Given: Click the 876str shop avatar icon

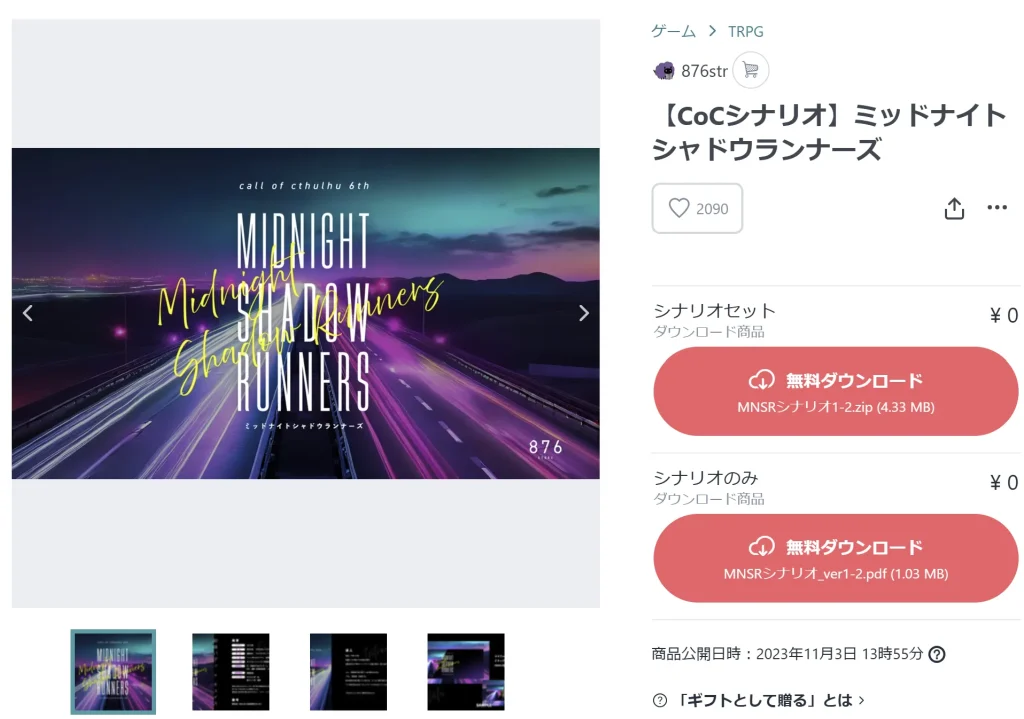Looking at the screenshot, I should pos(664,71).
